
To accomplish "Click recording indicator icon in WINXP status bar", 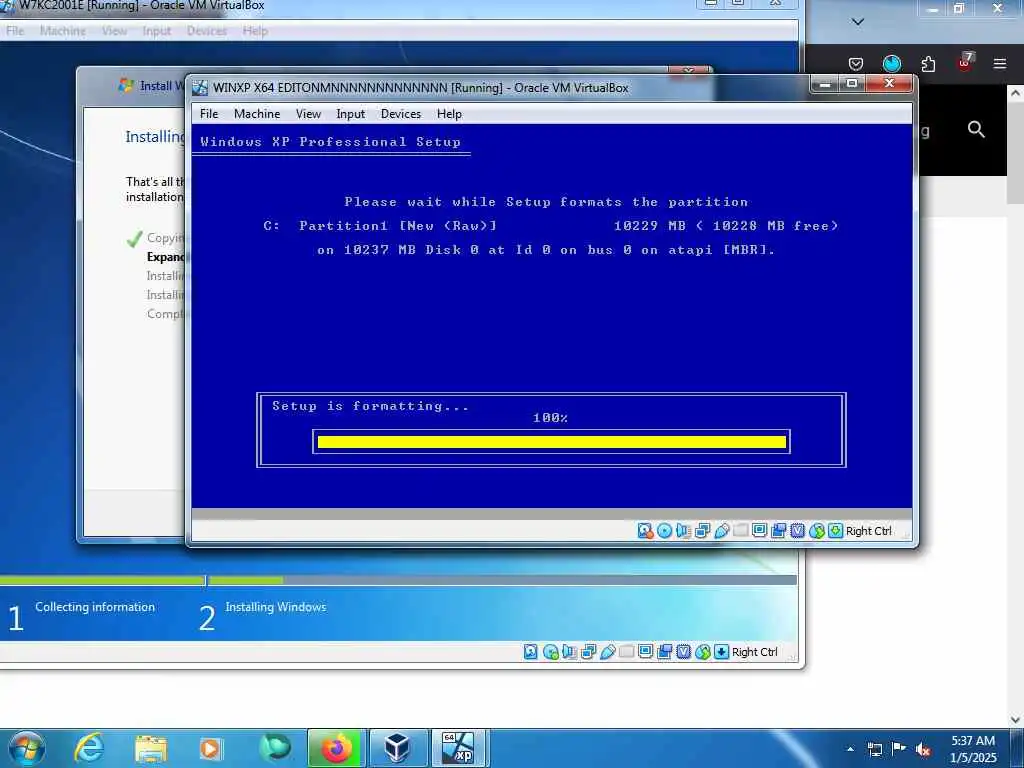I will click(778, 531).
